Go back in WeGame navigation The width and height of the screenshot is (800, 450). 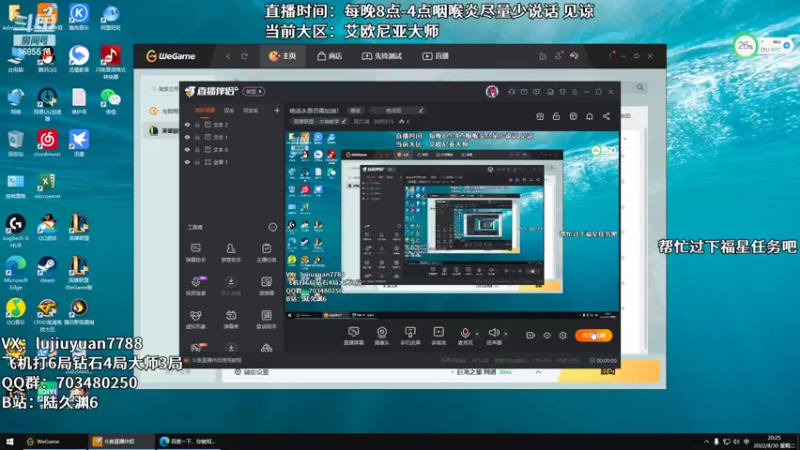tap(228, 56)
